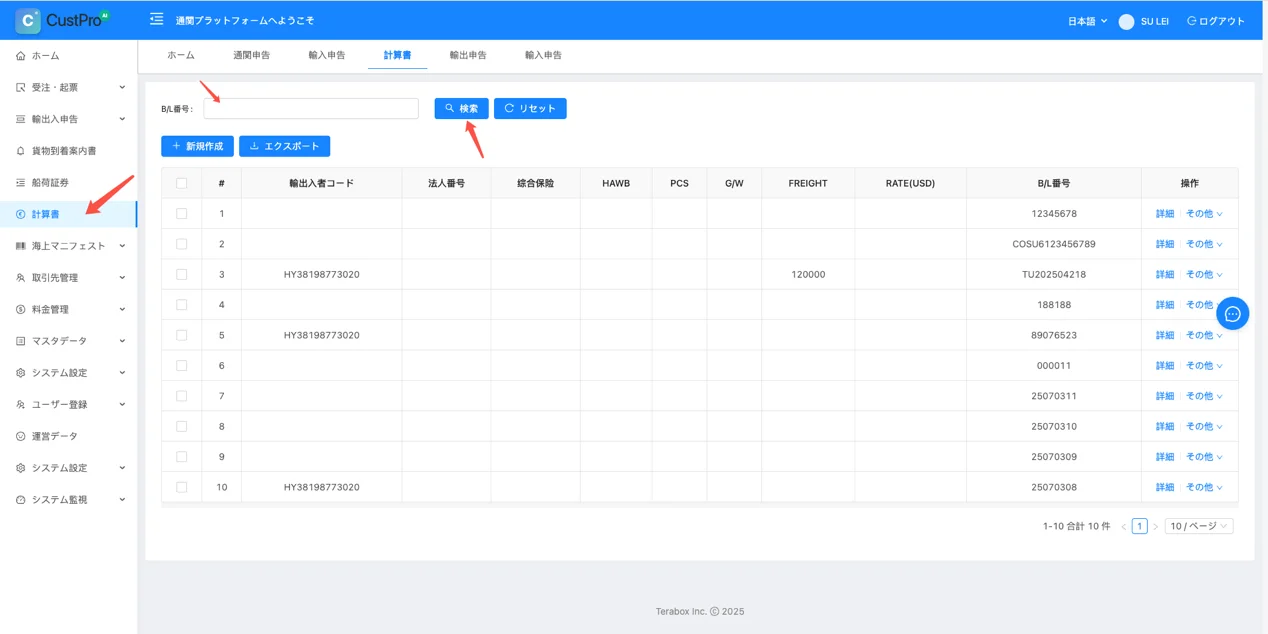1268x634 pixels.
Task: Switch to the 輸出申告 tab
Action: click(468, 55)
